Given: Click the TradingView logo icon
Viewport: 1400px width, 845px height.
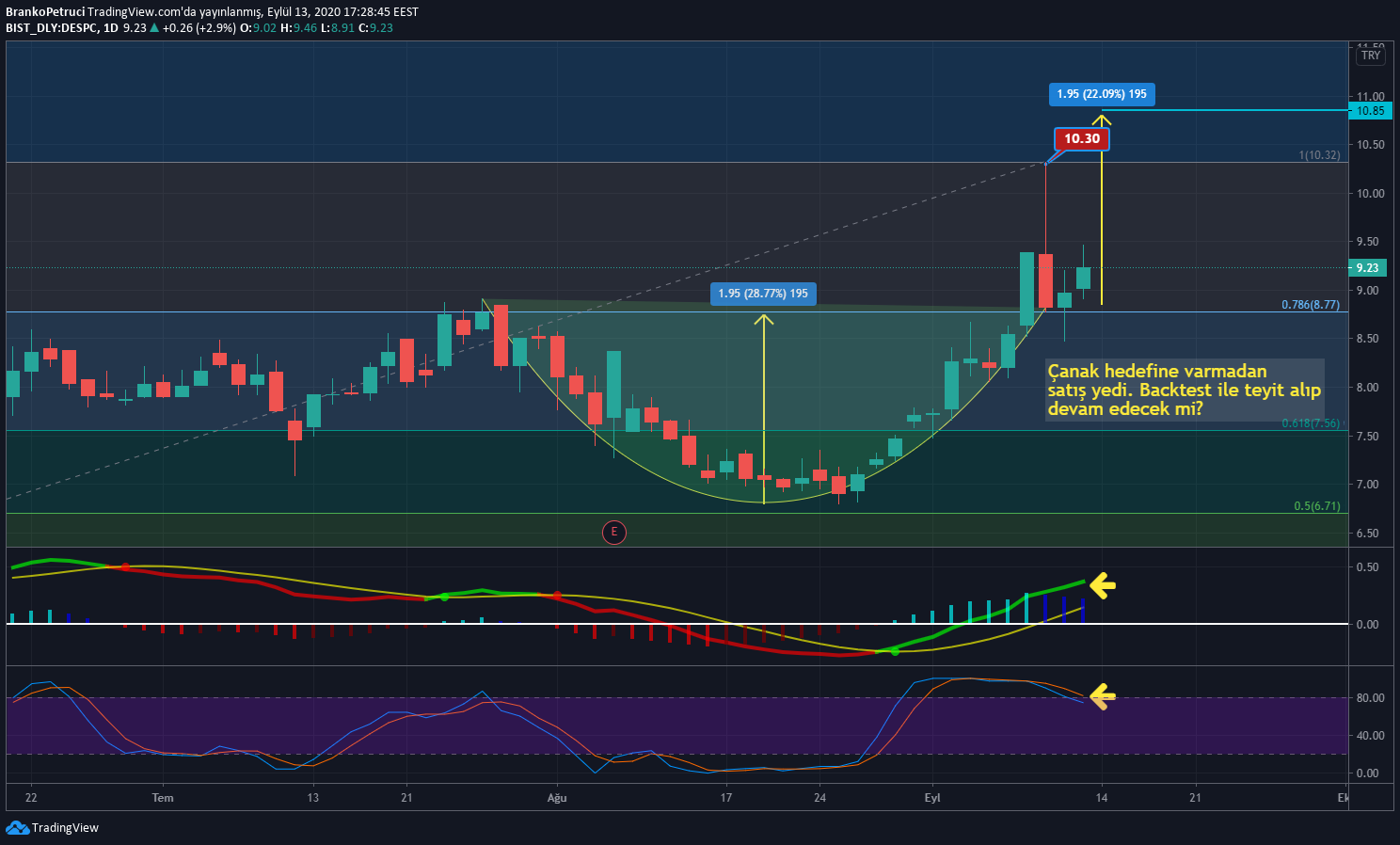Looking at the screenshot, I should [x=17, y=828].
